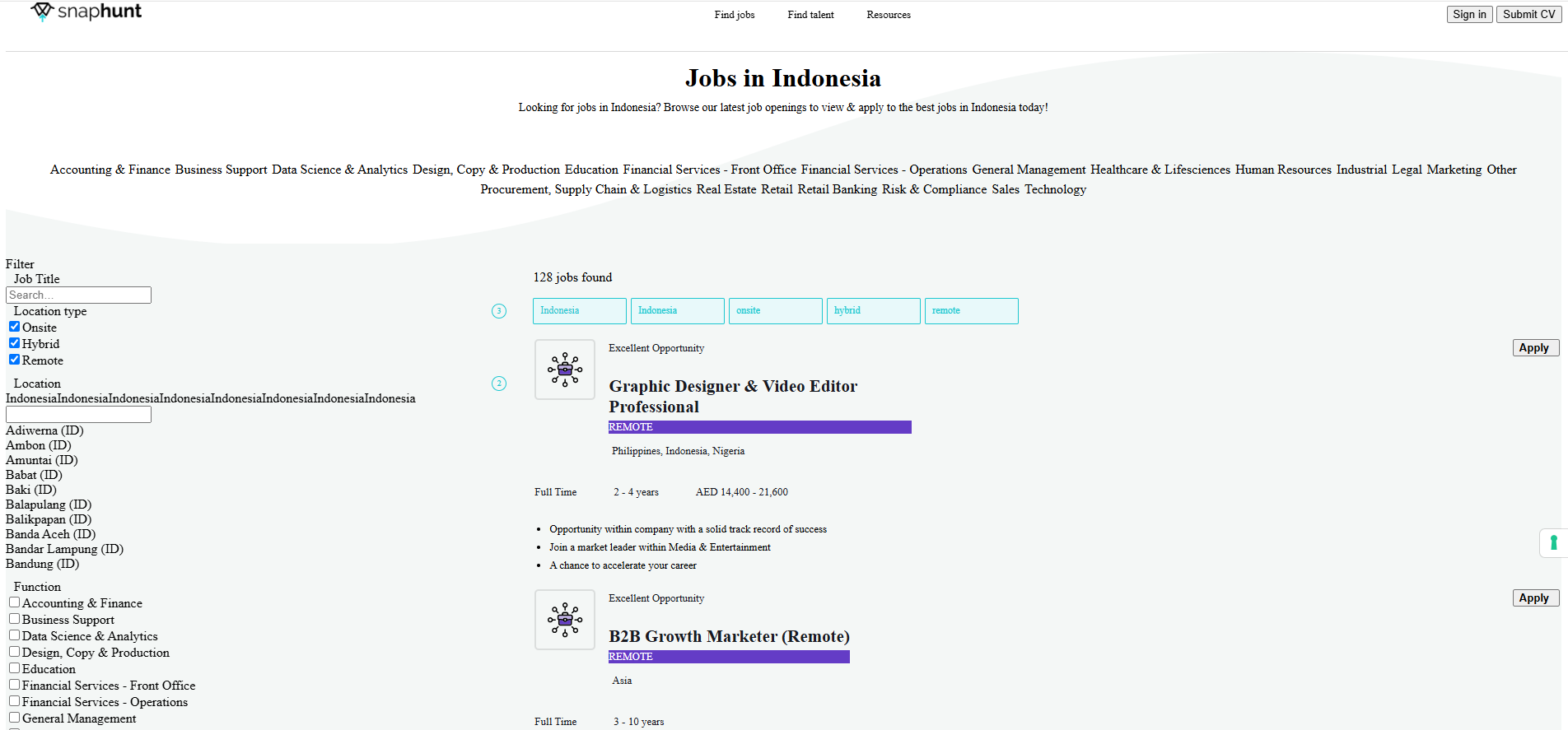Image resolution: width=1568 pixels, height=730 pixels.
Task: Select Financial Services - Operations category link
Action: [884, 170]
